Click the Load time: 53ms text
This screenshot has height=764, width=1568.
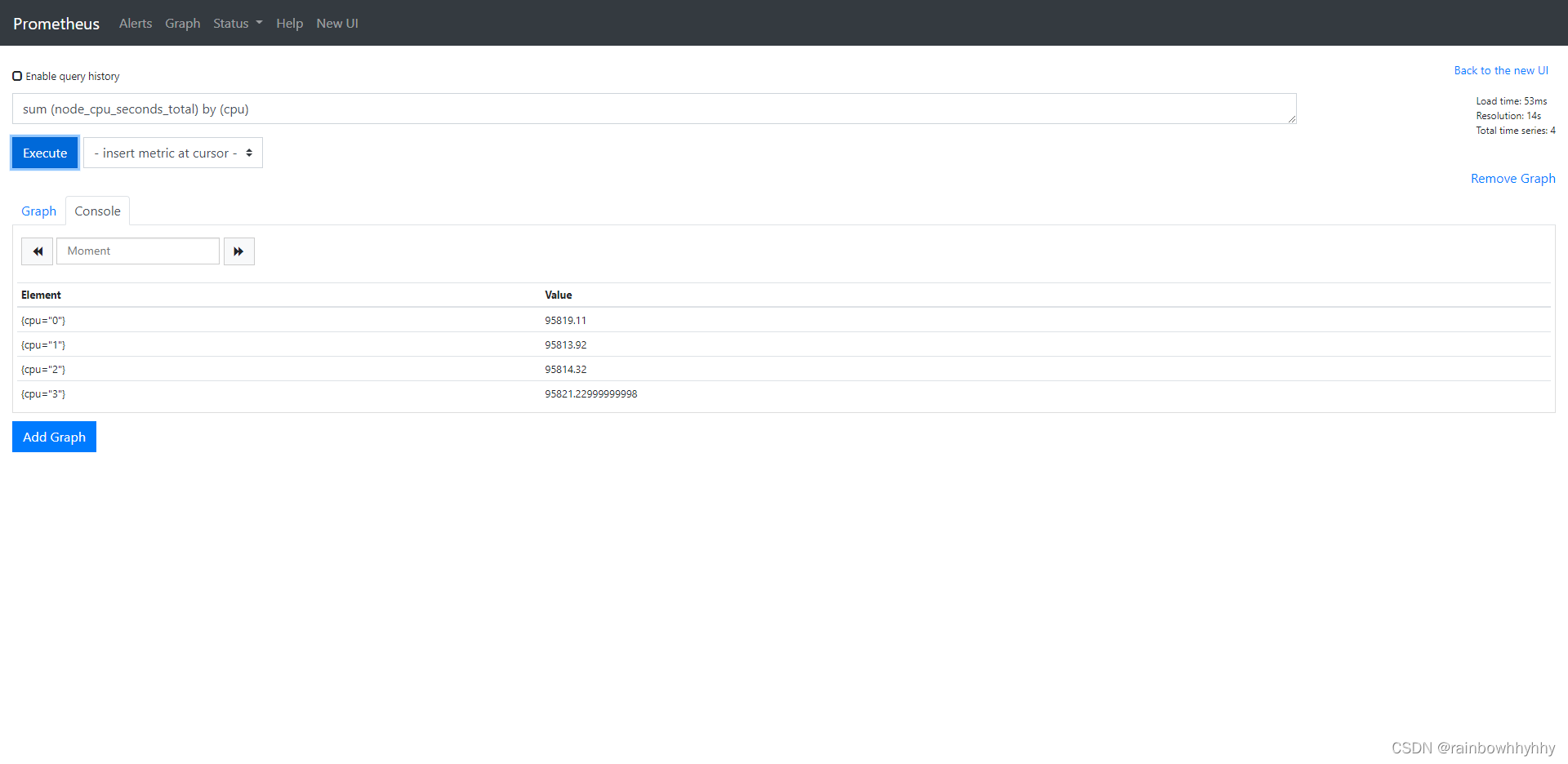click(x=1511, y=101)
